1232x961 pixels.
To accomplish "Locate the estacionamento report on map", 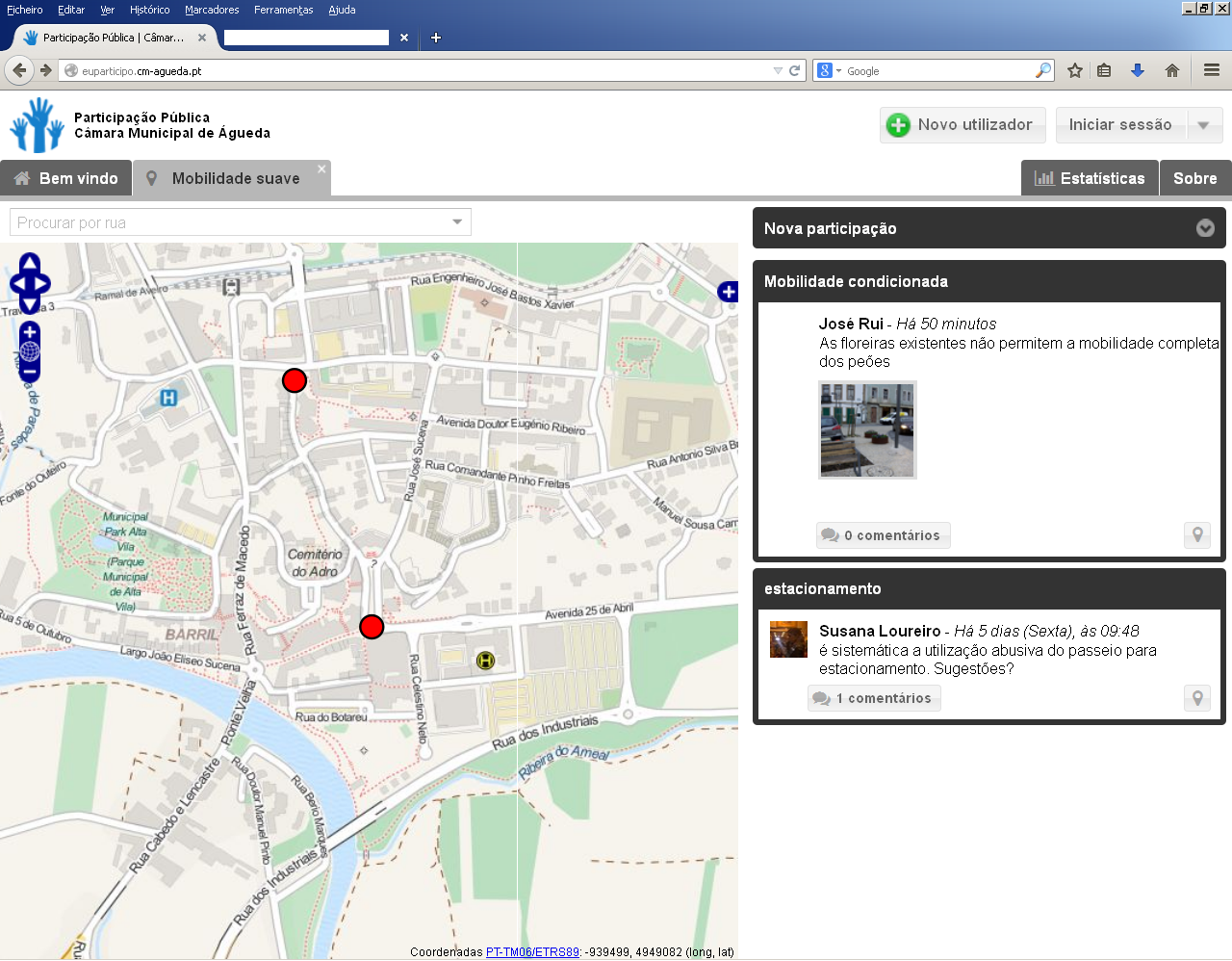I will pyautogui.click(x=1197, y=698).
